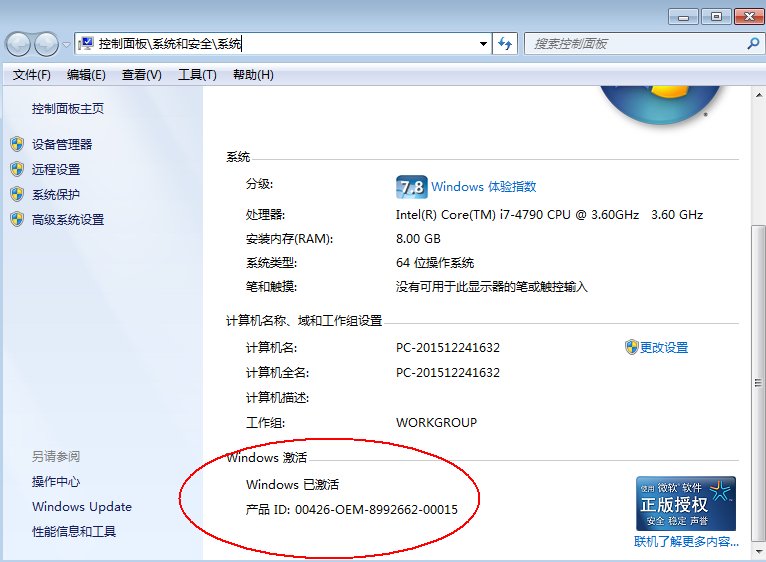Open 远程设置 link
Screen dimensions: 766x562
(x=56, y=170)
